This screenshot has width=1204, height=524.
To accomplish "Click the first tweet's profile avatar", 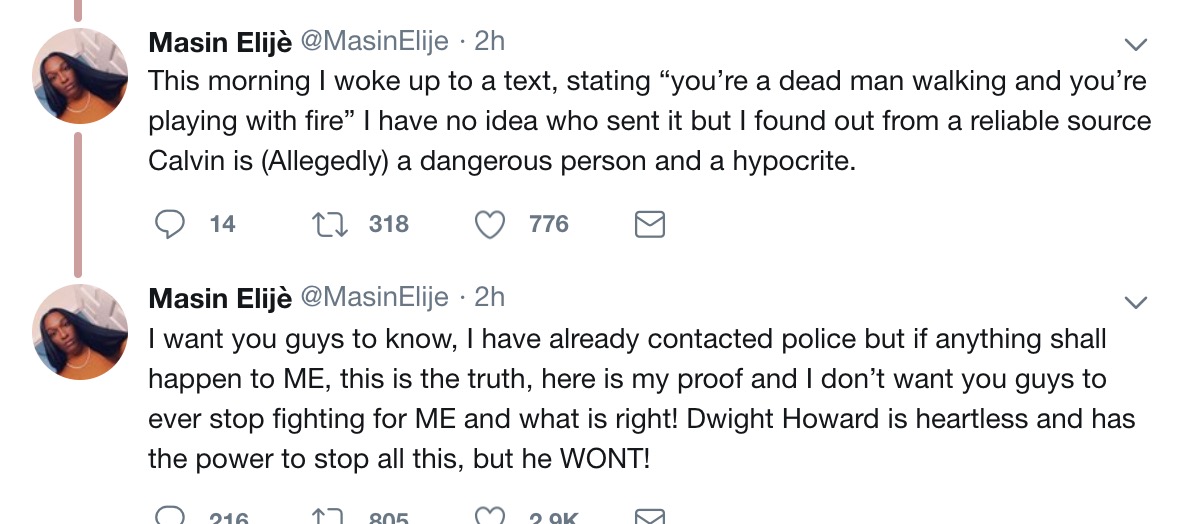I will click(x=79, y=77).
